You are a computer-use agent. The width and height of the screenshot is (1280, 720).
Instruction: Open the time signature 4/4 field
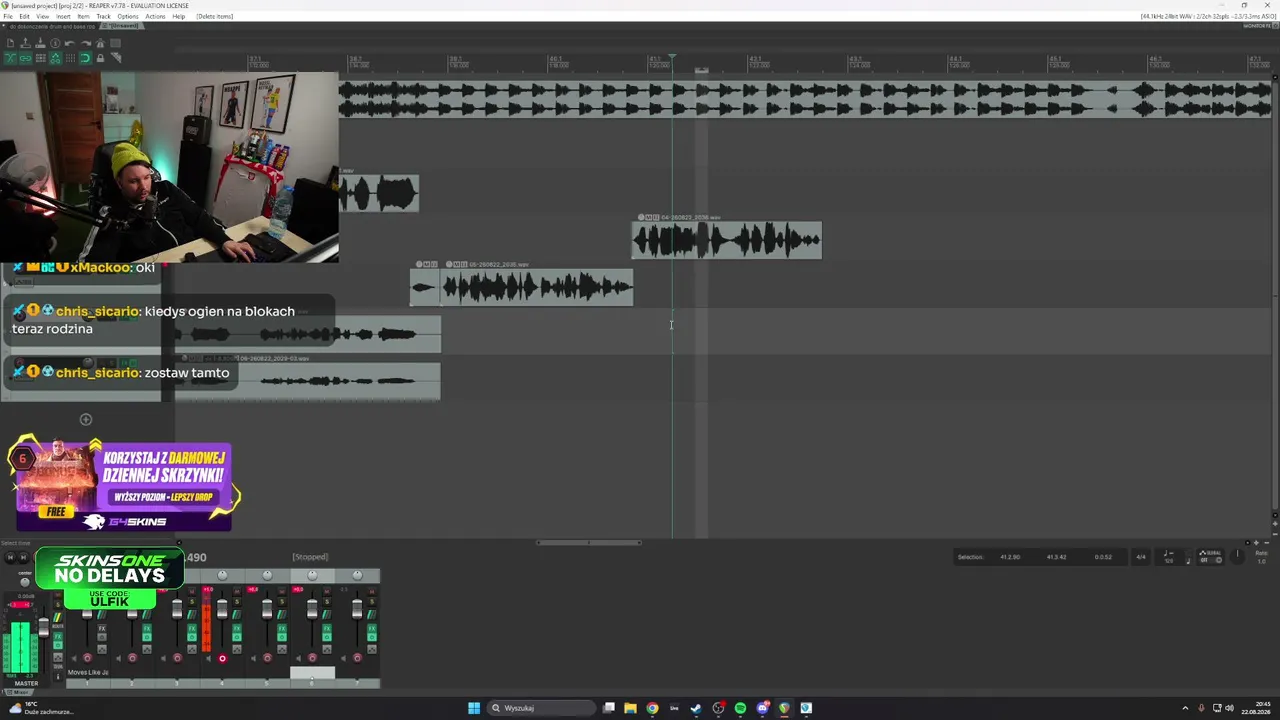pos(1140,557)
